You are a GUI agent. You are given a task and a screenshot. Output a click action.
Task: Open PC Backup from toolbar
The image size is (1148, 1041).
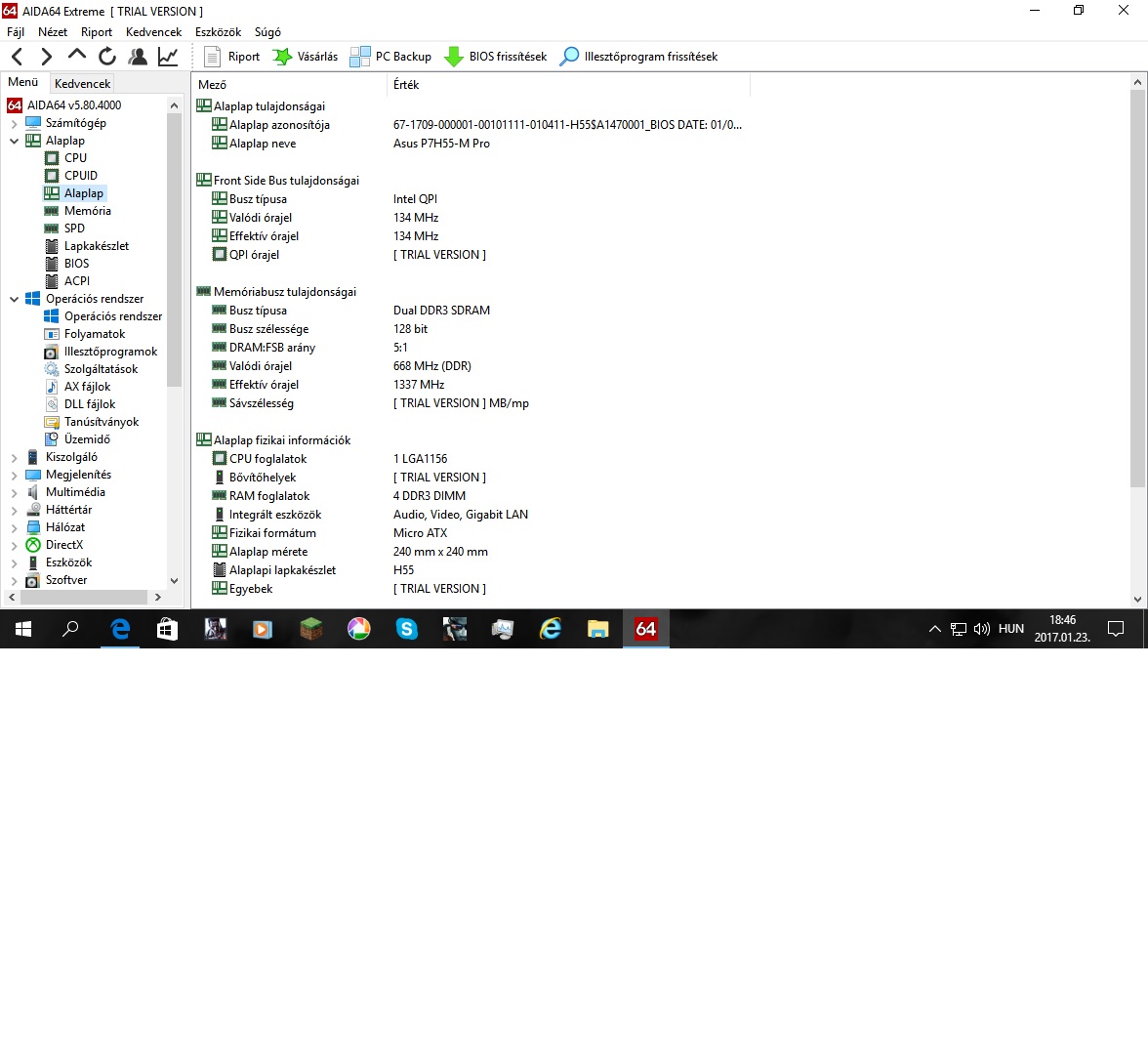(x=390, y=57)
